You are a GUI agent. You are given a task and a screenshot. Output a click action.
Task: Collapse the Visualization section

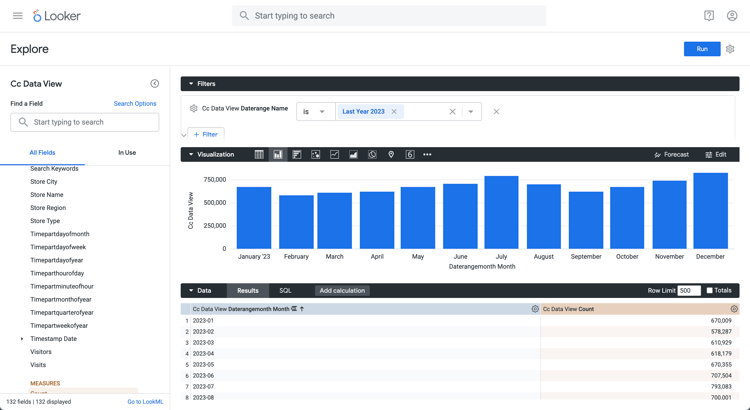pyautogui.click(x=191, y=155)
